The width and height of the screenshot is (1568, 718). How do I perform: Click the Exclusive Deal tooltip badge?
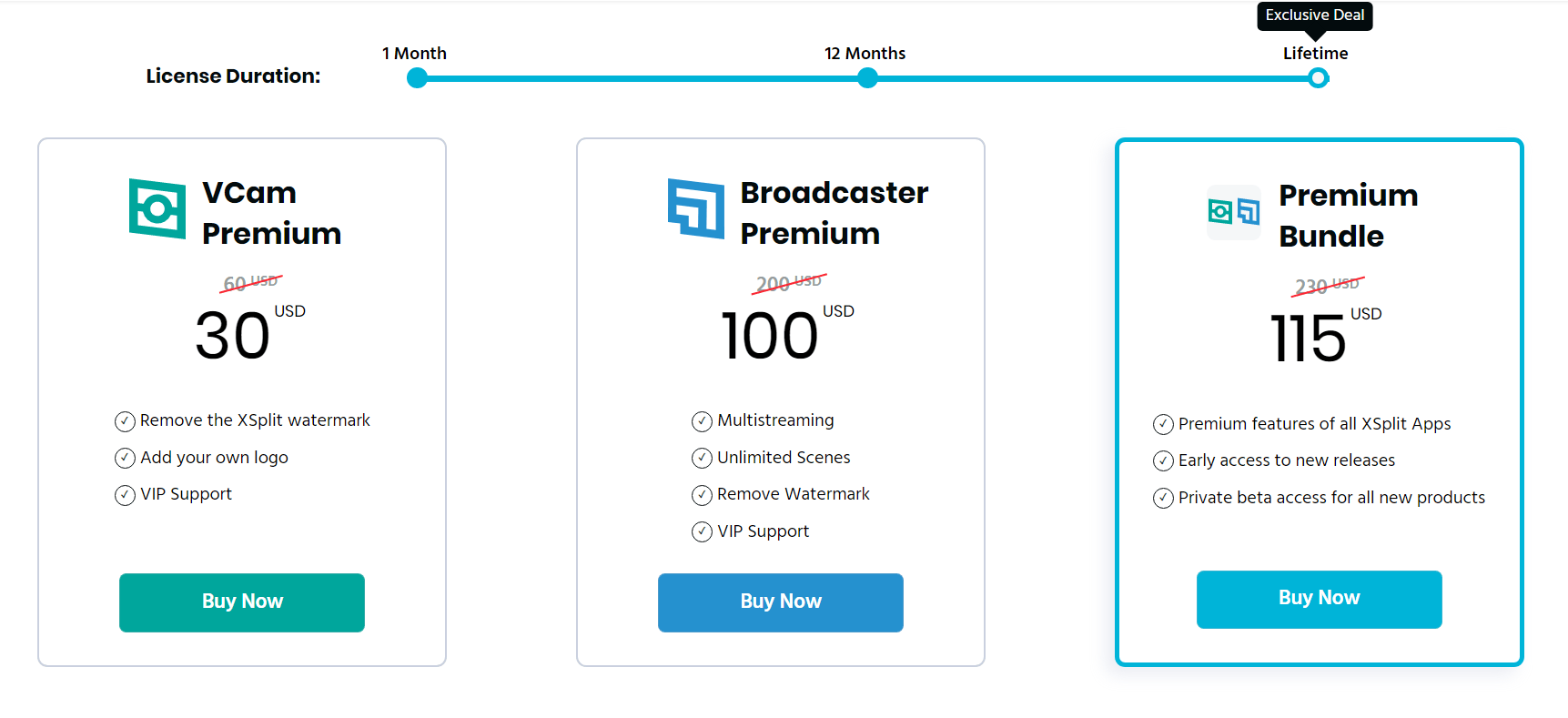click(x=1314, y=15)
